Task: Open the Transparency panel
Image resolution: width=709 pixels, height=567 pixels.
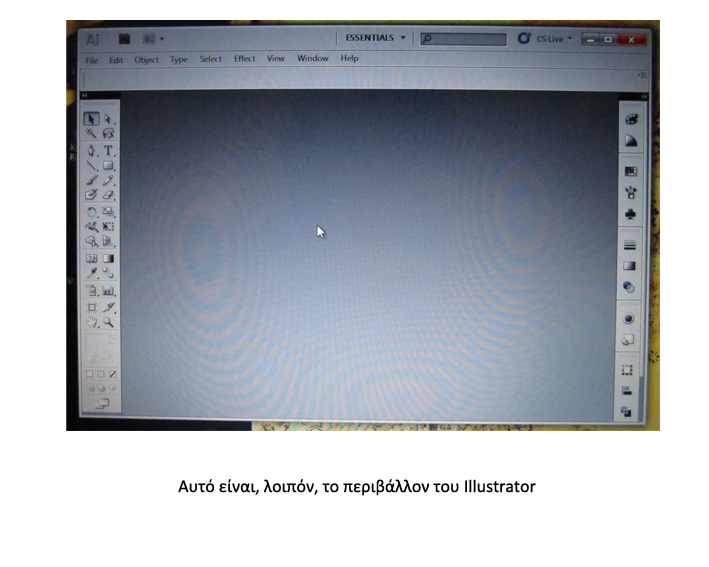Action: coord(629,287)
